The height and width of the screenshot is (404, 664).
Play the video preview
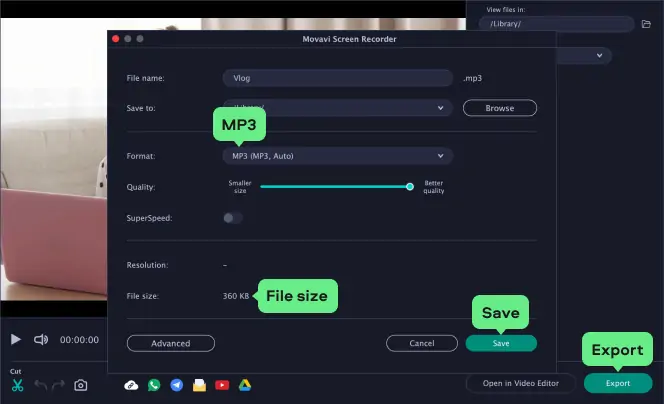[x=16, y=339]
